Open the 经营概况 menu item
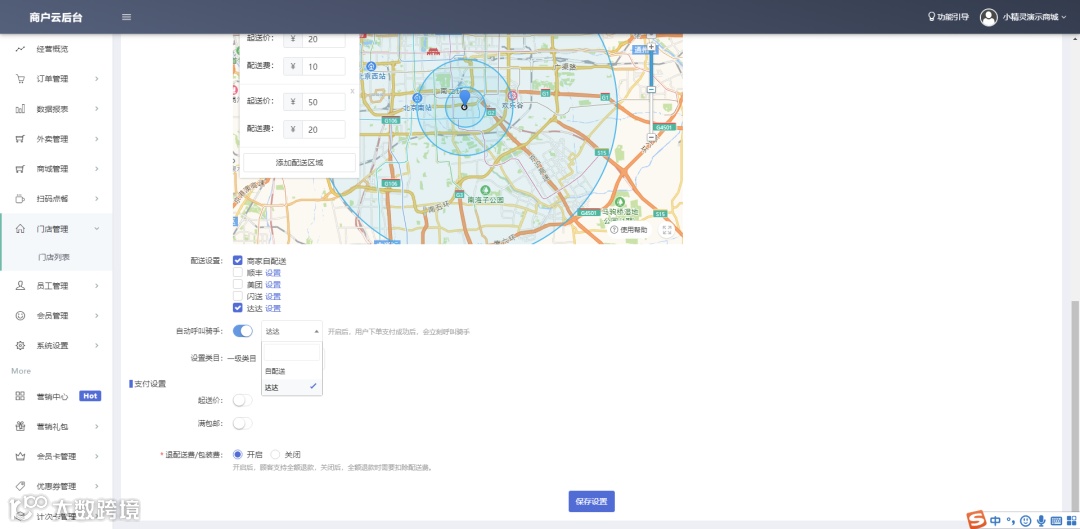 [x=52, y=49]
